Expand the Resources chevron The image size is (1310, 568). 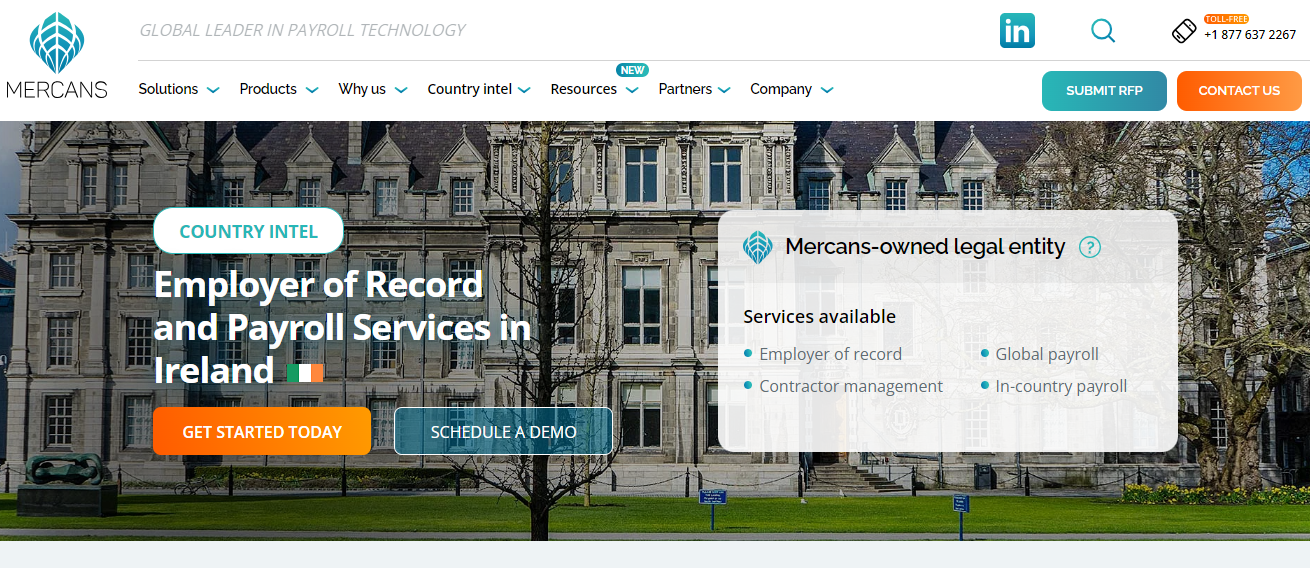(x=632, y=90)
